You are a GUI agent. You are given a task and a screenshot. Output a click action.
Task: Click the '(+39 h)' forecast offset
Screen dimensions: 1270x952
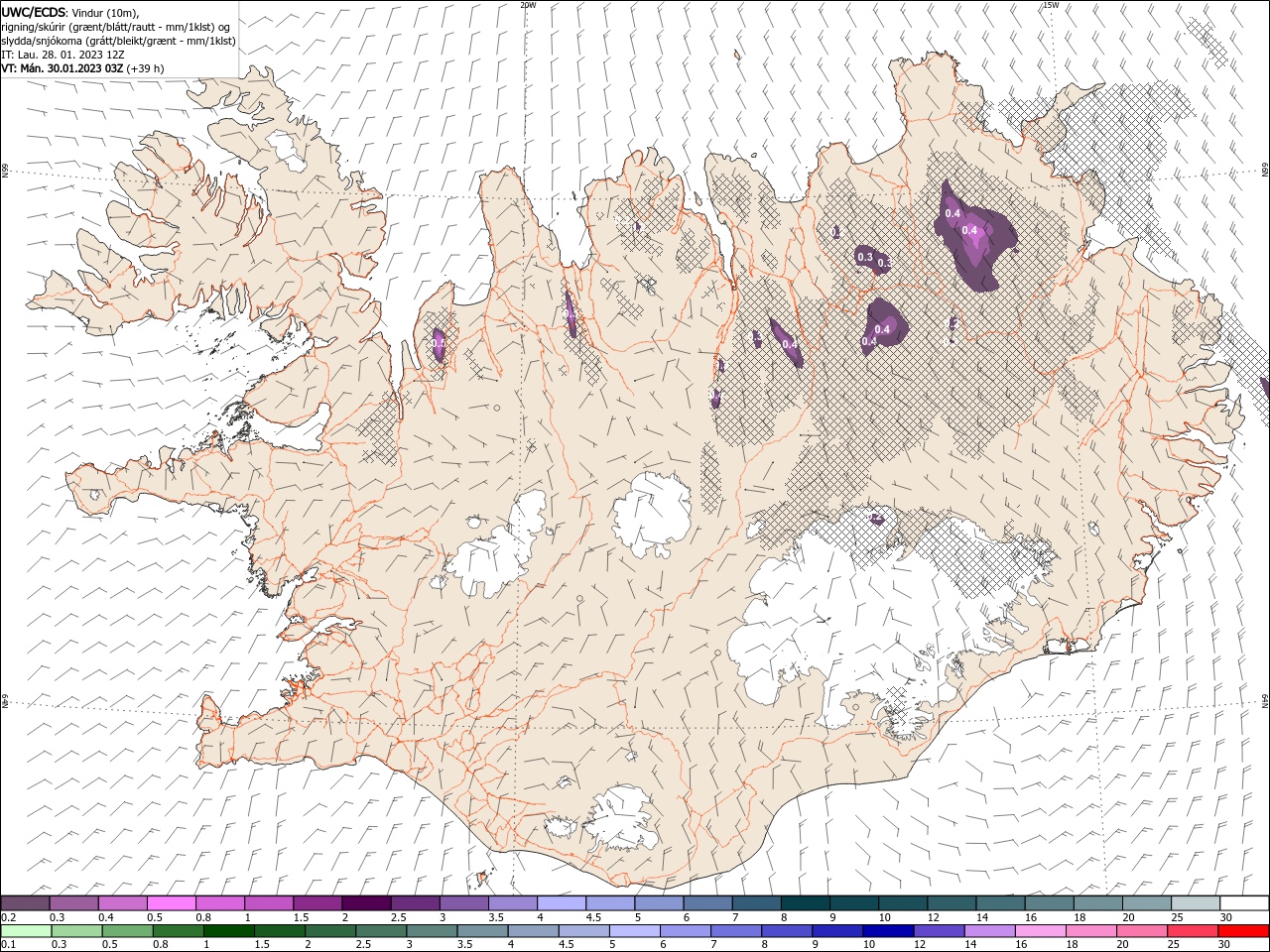(x=146, y=68)
